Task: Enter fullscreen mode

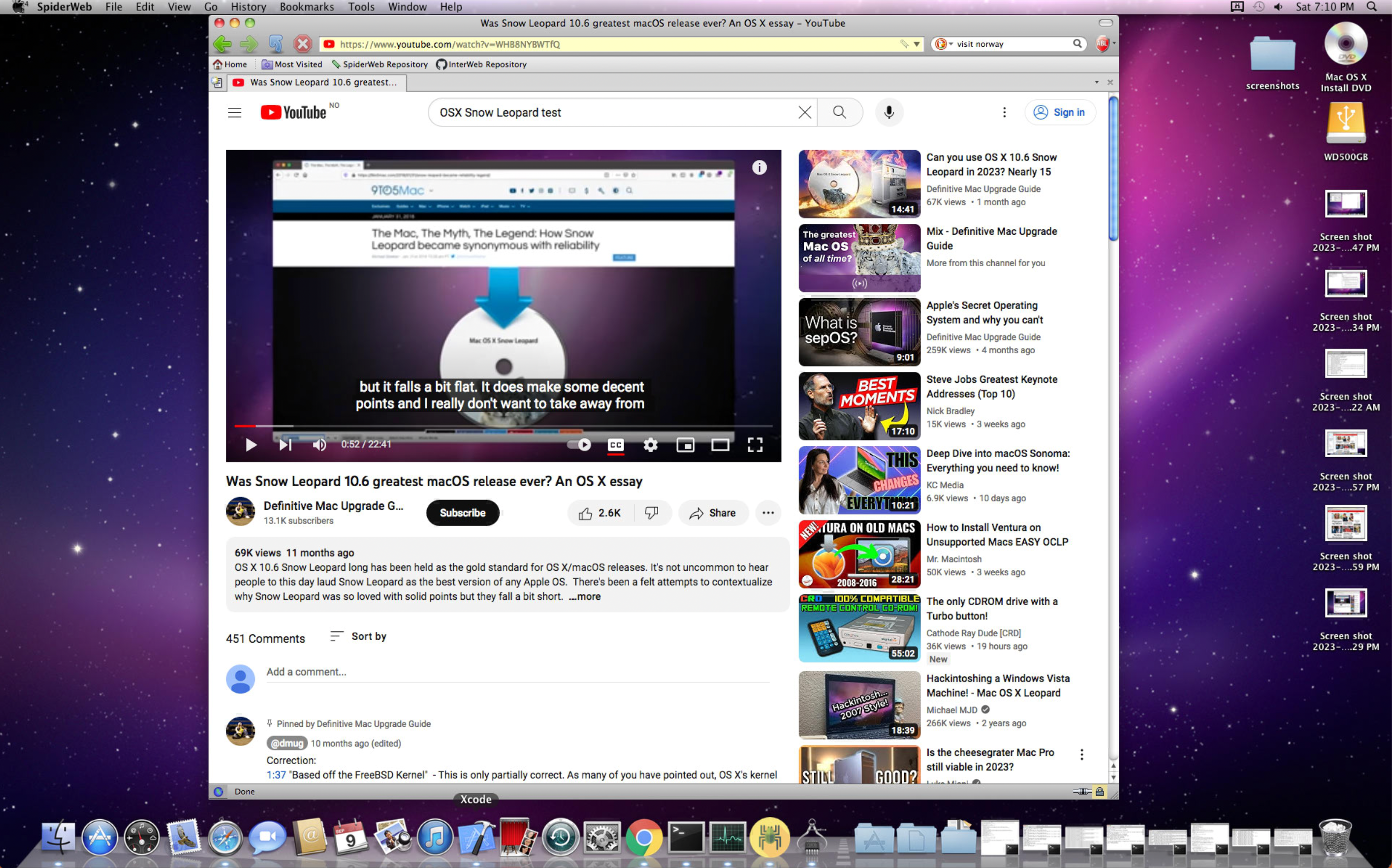Action: [755, 444]
